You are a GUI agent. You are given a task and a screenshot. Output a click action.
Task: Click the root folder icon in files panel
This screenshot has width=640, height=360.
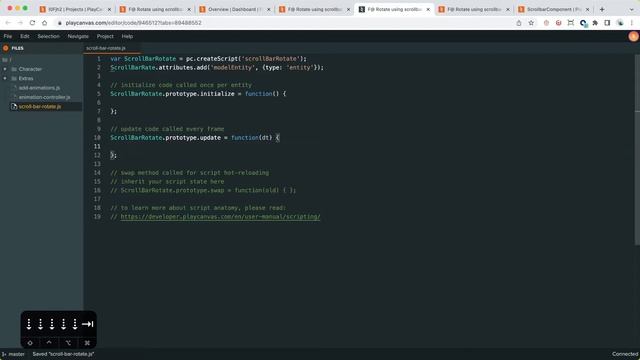coord(5,60)
